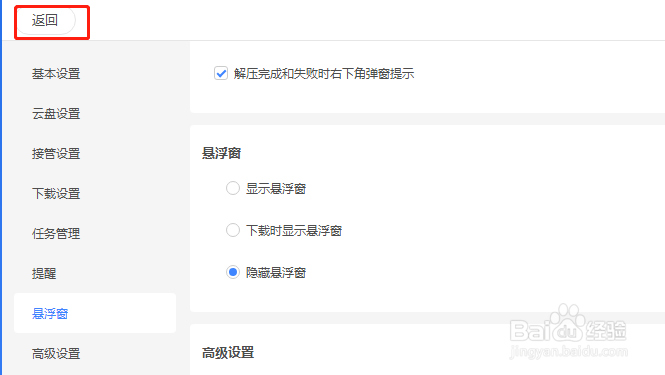Viewport: 665px width, 375px height.
Task: Click the Baidu 经验 paw watermark logo
Action: tap(568, 330)
